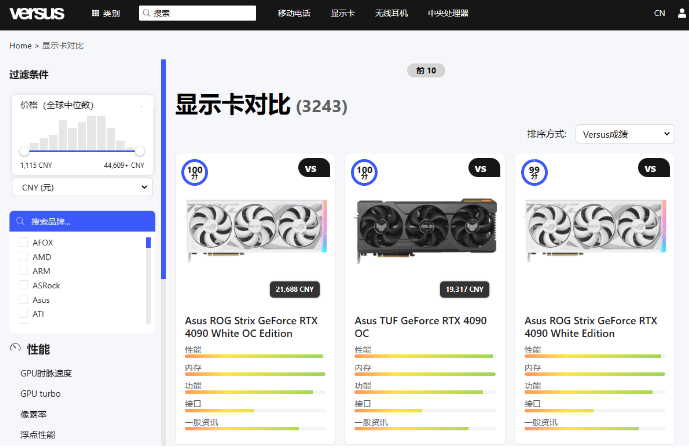Open the 类别 categories grid icon
The image size is (689, 448).
(95, 13)
